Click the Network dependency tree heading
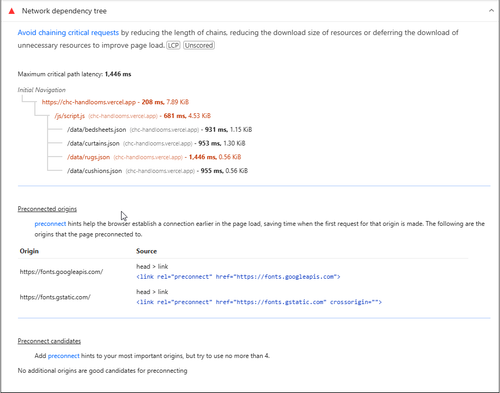This screenshot has width=500, height=393. coord(64,11)
